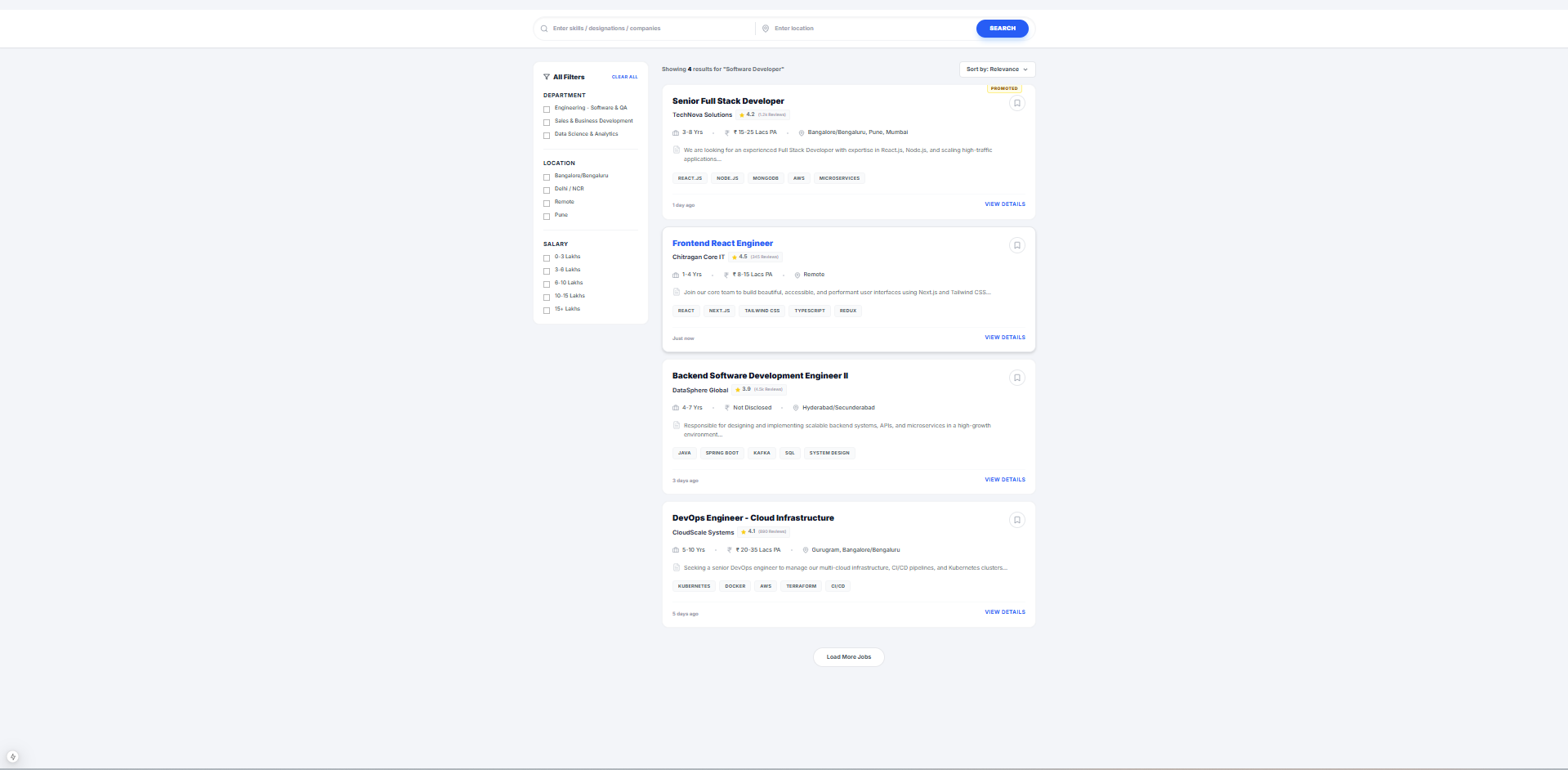The width and height of the screenshot is (1568, 770).
Task: Click the MONGODB skill tag
Action: (x=766, y=178)
